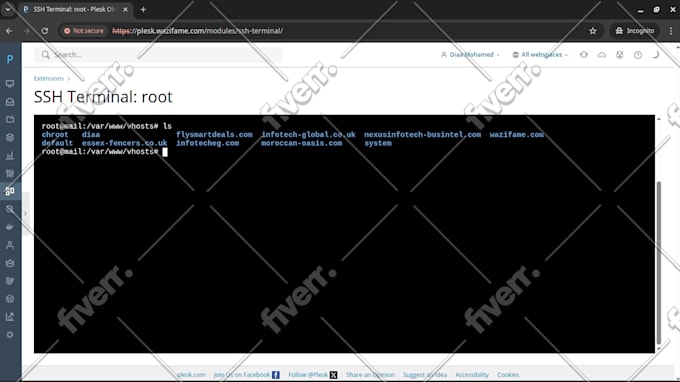Open the shopping bag icon in sidebar

(x=10, y=263)
